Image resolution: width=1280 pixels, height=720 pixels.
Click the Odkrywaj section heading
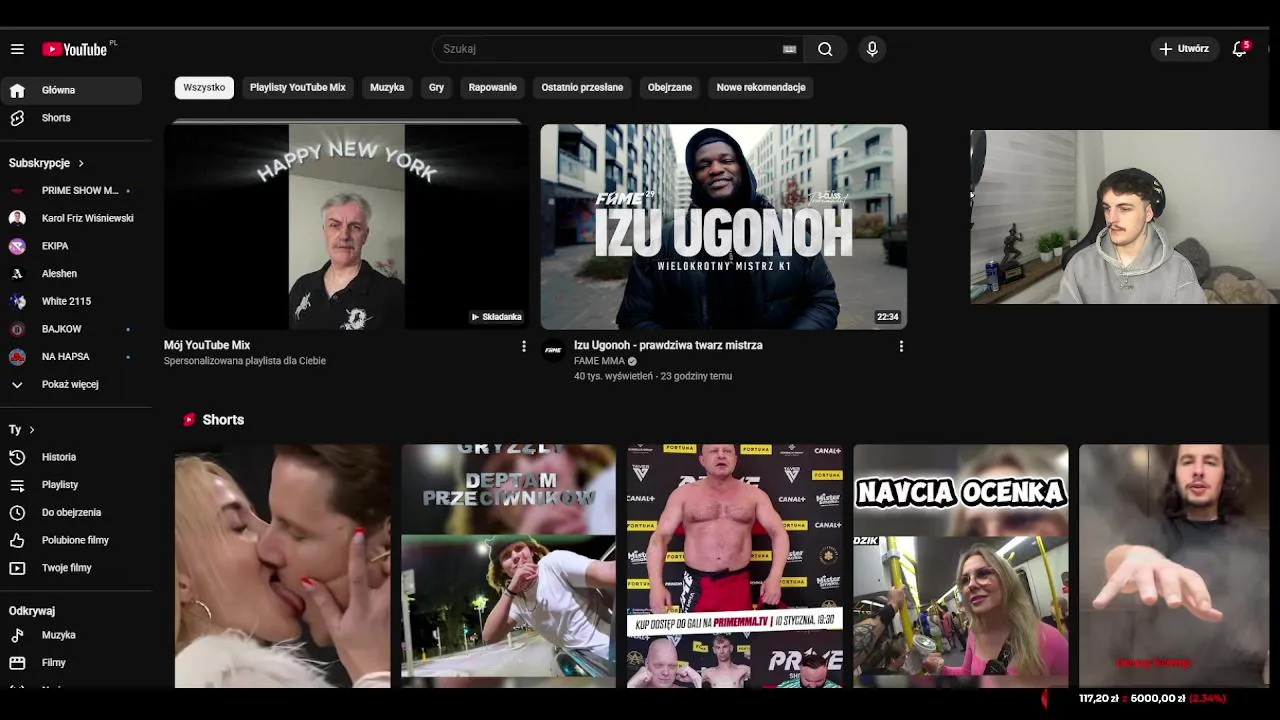coord(32,611)
